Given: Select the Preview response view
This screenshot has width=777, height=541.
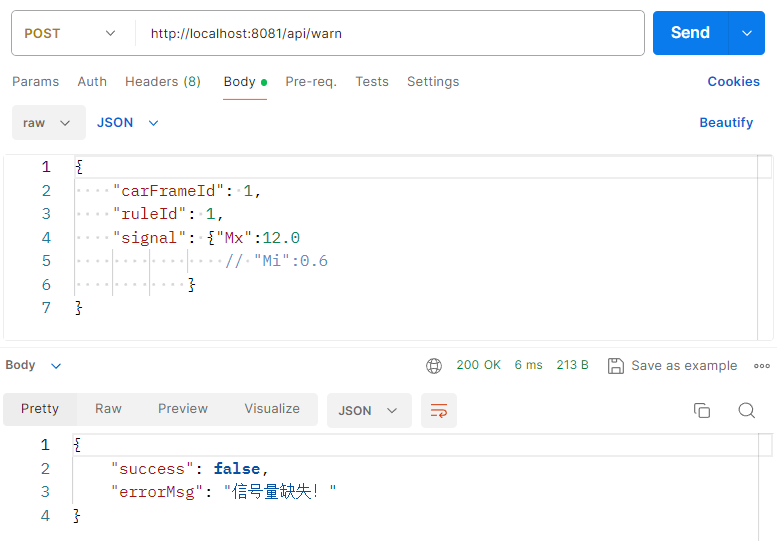Looking at the screenshot, I should (x=183, y=409).
